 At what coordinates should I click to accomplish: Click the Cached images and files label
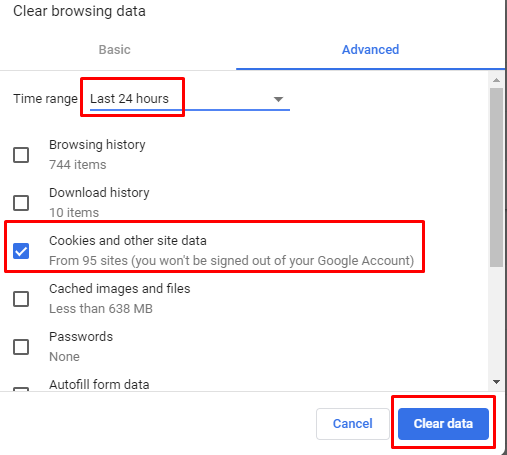point(120,289)
